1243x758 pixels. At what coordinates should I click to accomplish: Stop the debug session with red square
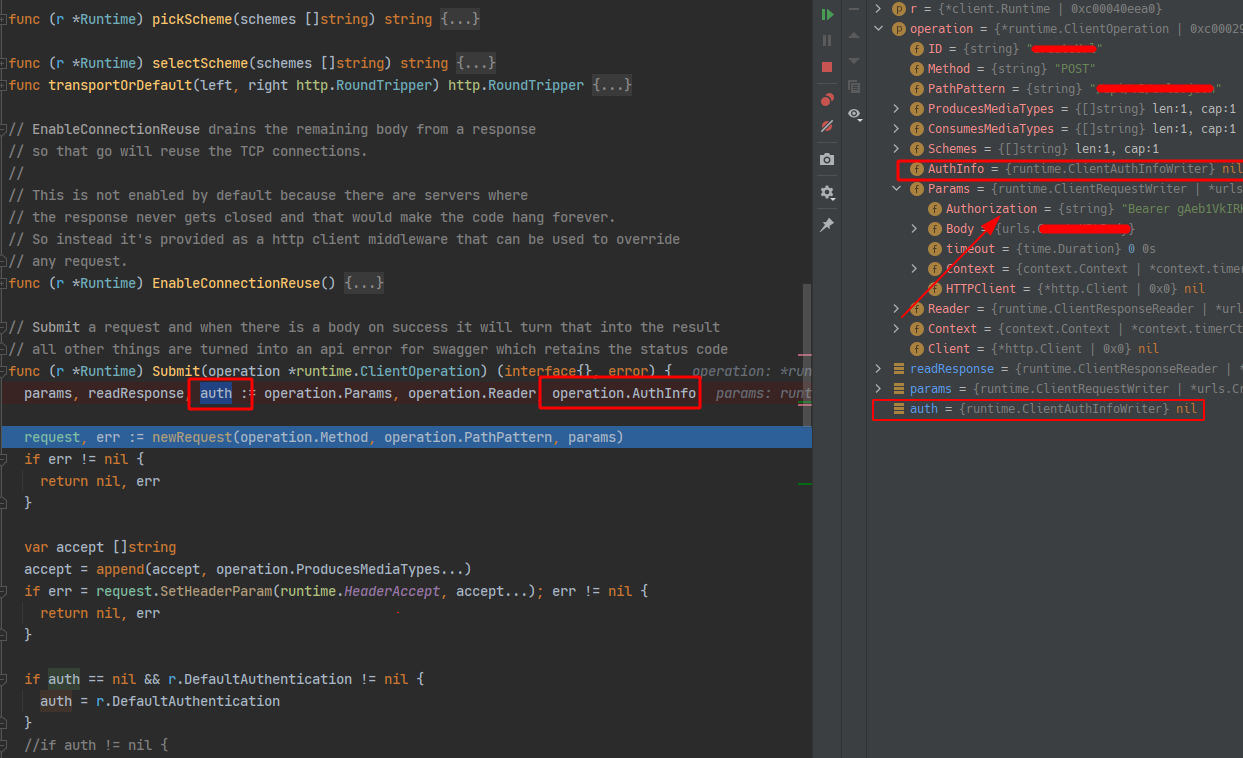pos(827,66)
